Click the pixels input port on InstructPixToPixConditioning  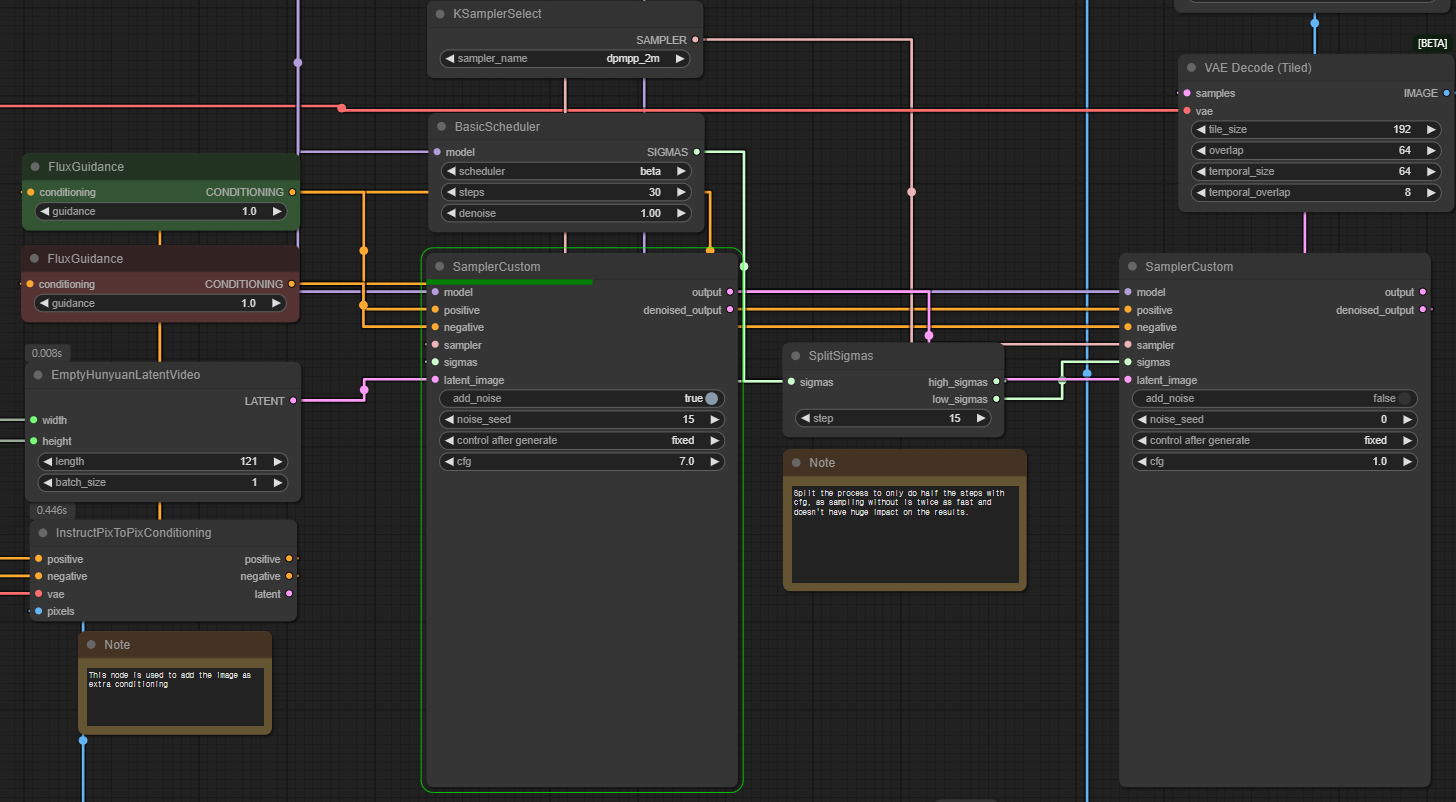click(x=38, y=611)
